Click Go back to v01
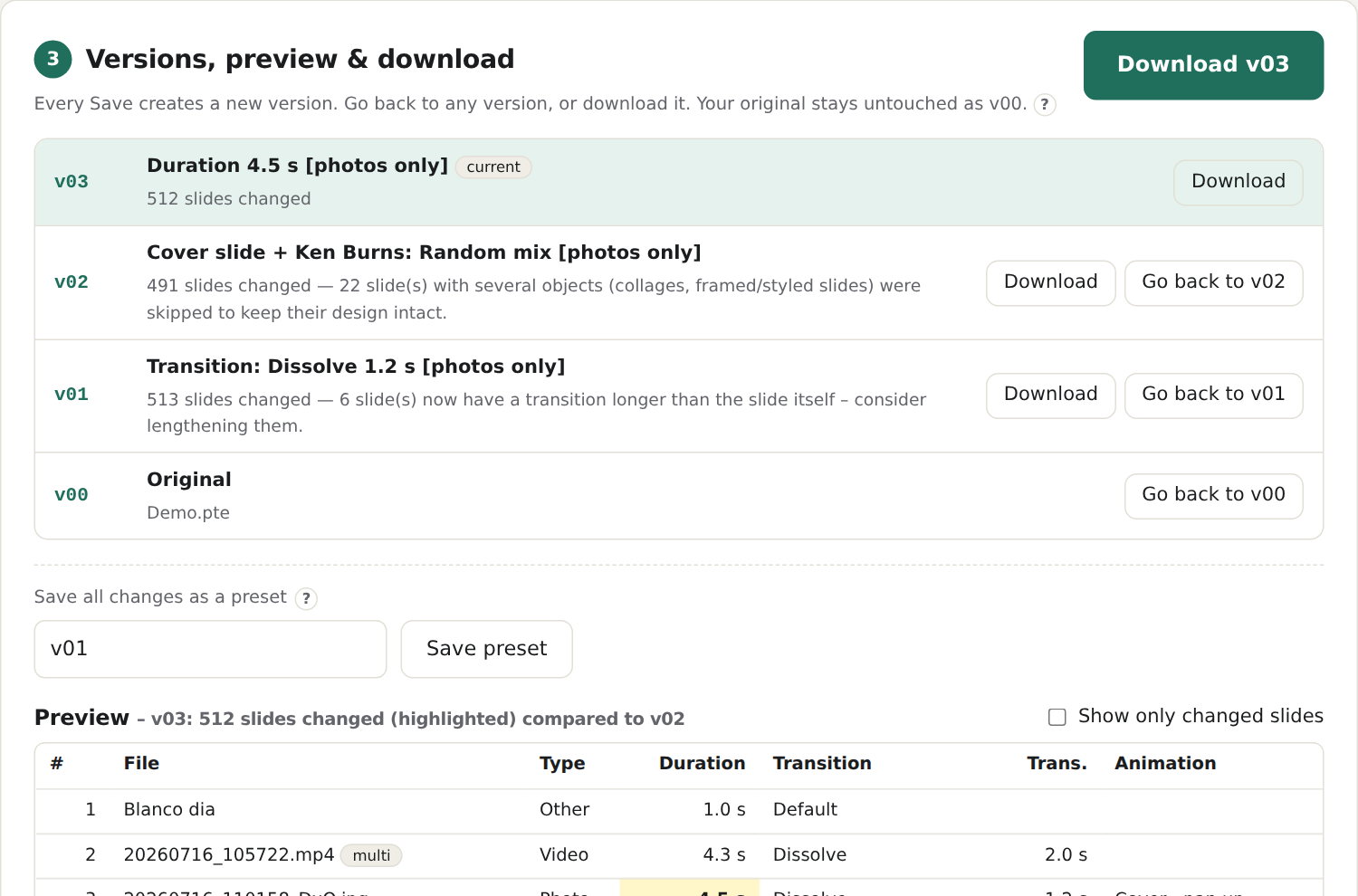 (1213, 395)
